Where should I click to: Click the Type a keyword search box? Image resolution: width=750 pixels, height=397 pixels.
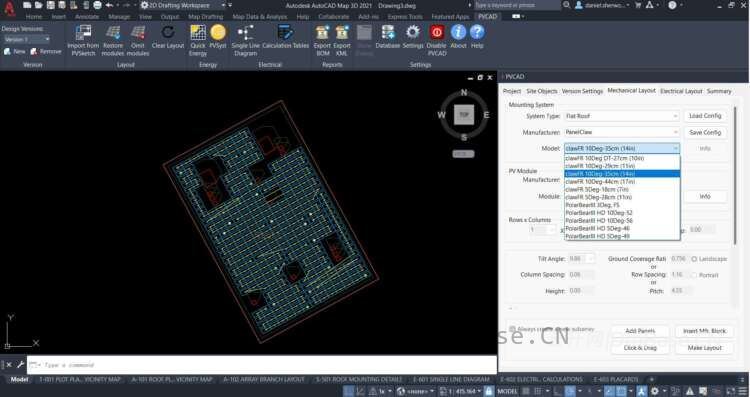click(x=517, y=5)
